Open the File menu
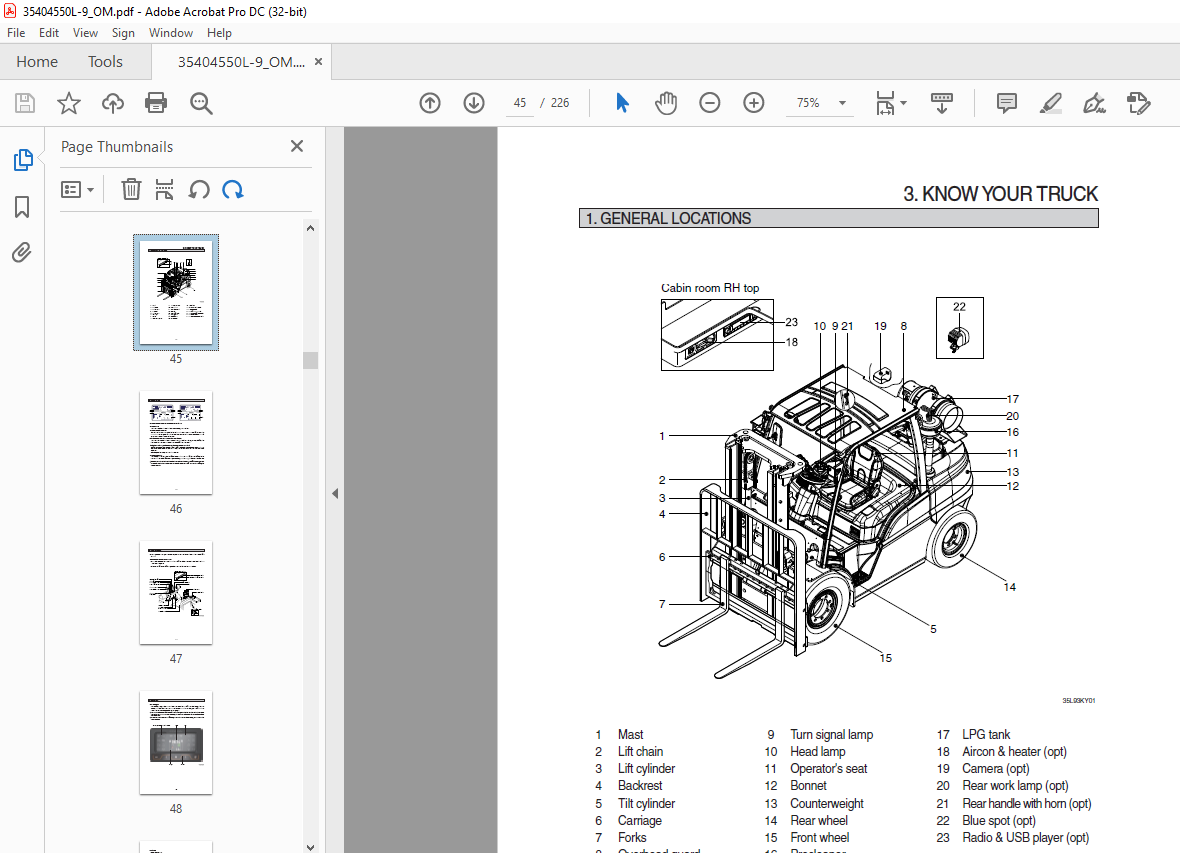Viewport: 1180px width, 853px height. pos(16,33)
